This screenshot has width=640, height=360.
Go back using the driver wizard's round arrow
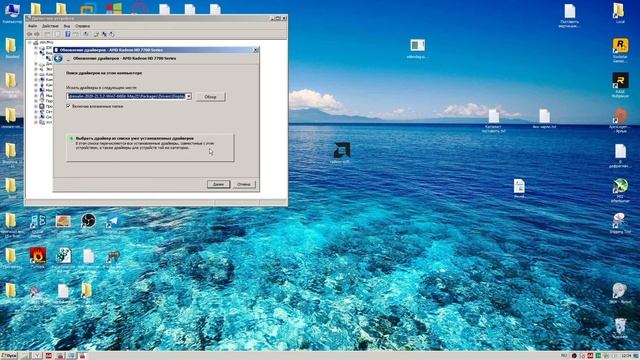pos(58,58)
